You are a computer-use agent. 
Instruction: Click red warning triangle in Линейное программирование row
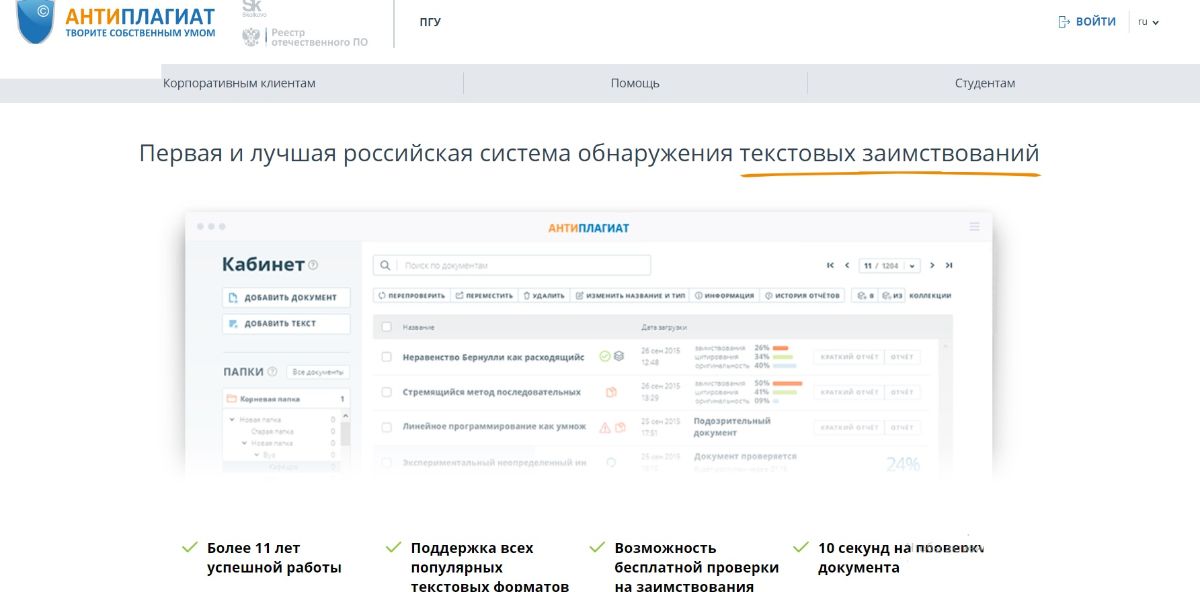click(x=605, y=427)
